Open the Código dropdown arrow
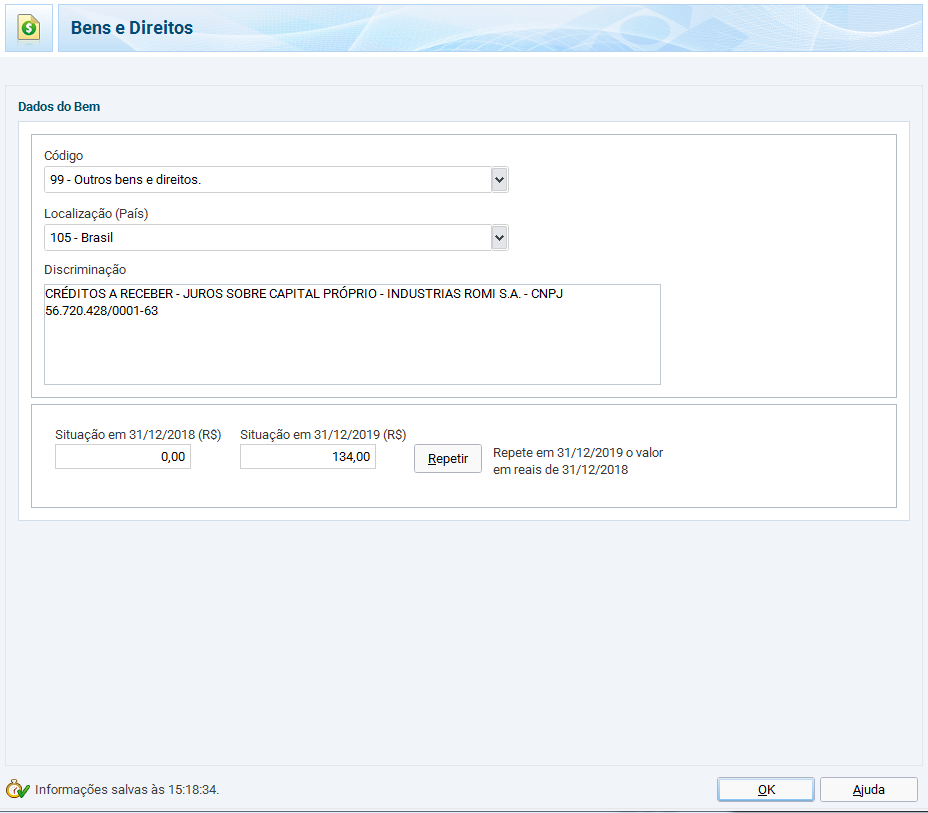The width and height of the screenshot is (928, 813). [x=500, y=180]
